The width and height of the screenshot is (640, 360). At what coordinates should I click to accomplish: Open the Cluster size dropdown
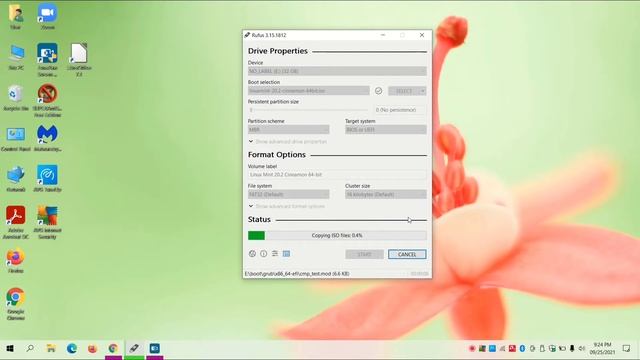coord(386,194)
